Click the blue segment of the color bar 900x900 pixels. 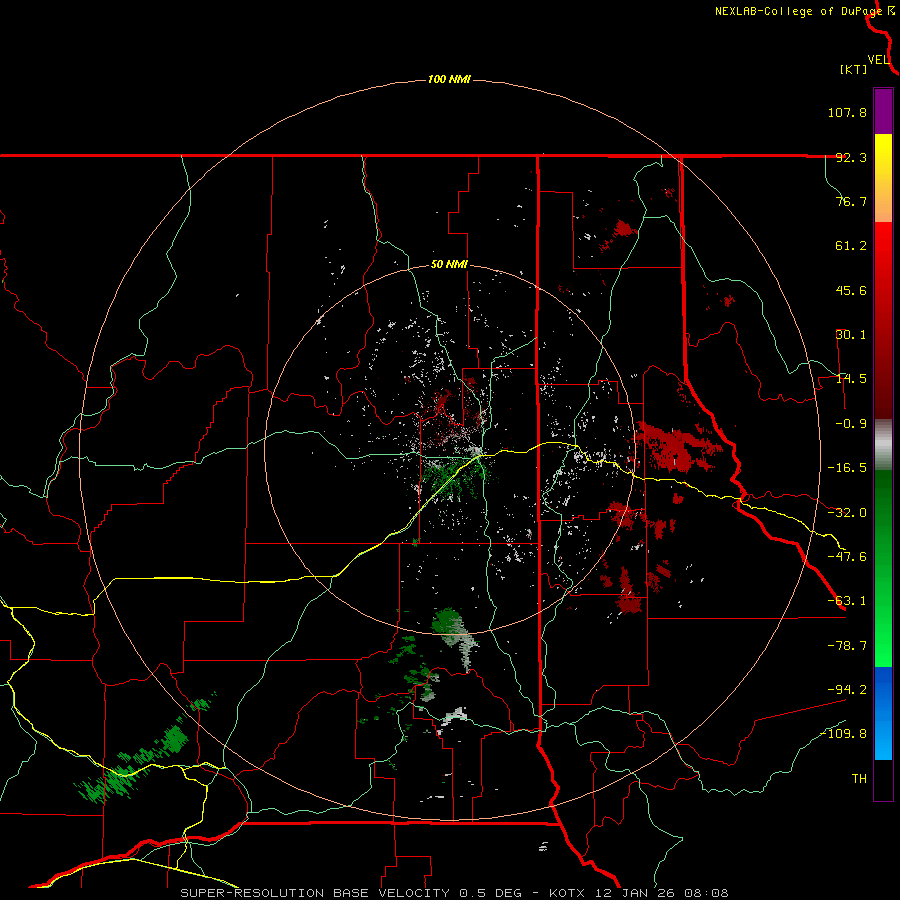(x=883, y=713)
